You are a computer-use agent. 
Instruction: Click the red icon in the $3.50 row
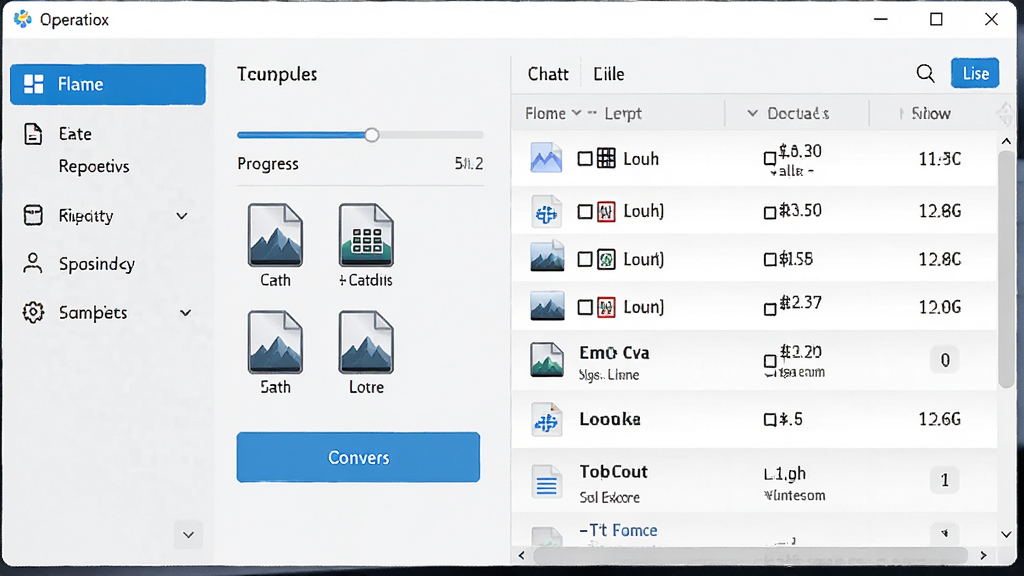tap(606, 212)
